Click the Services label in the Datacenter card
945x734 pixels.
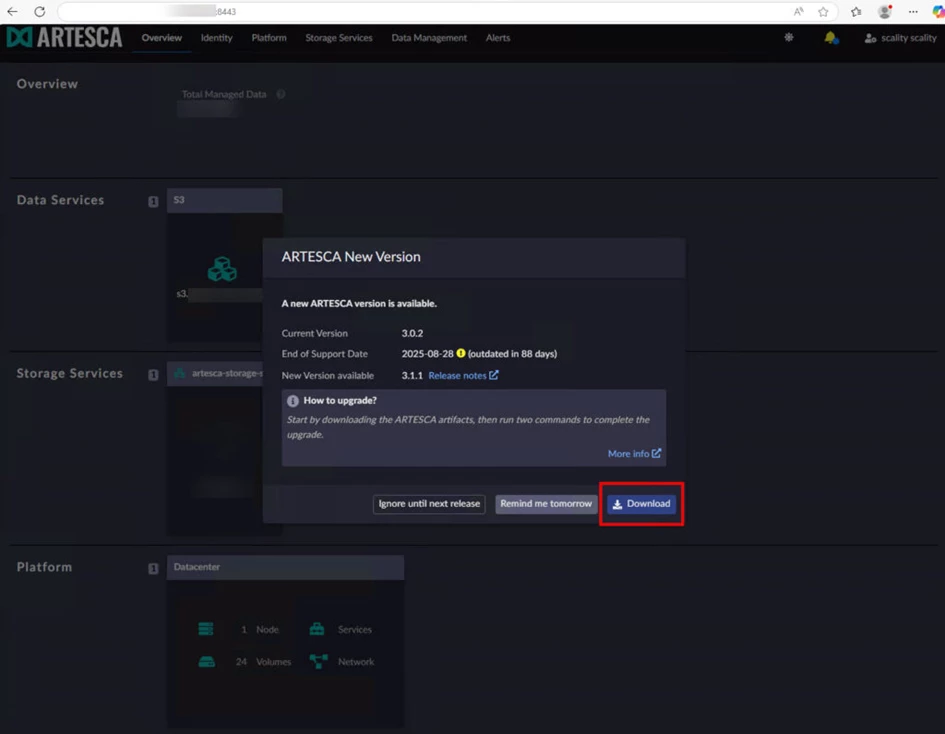[x=354, y=630]
